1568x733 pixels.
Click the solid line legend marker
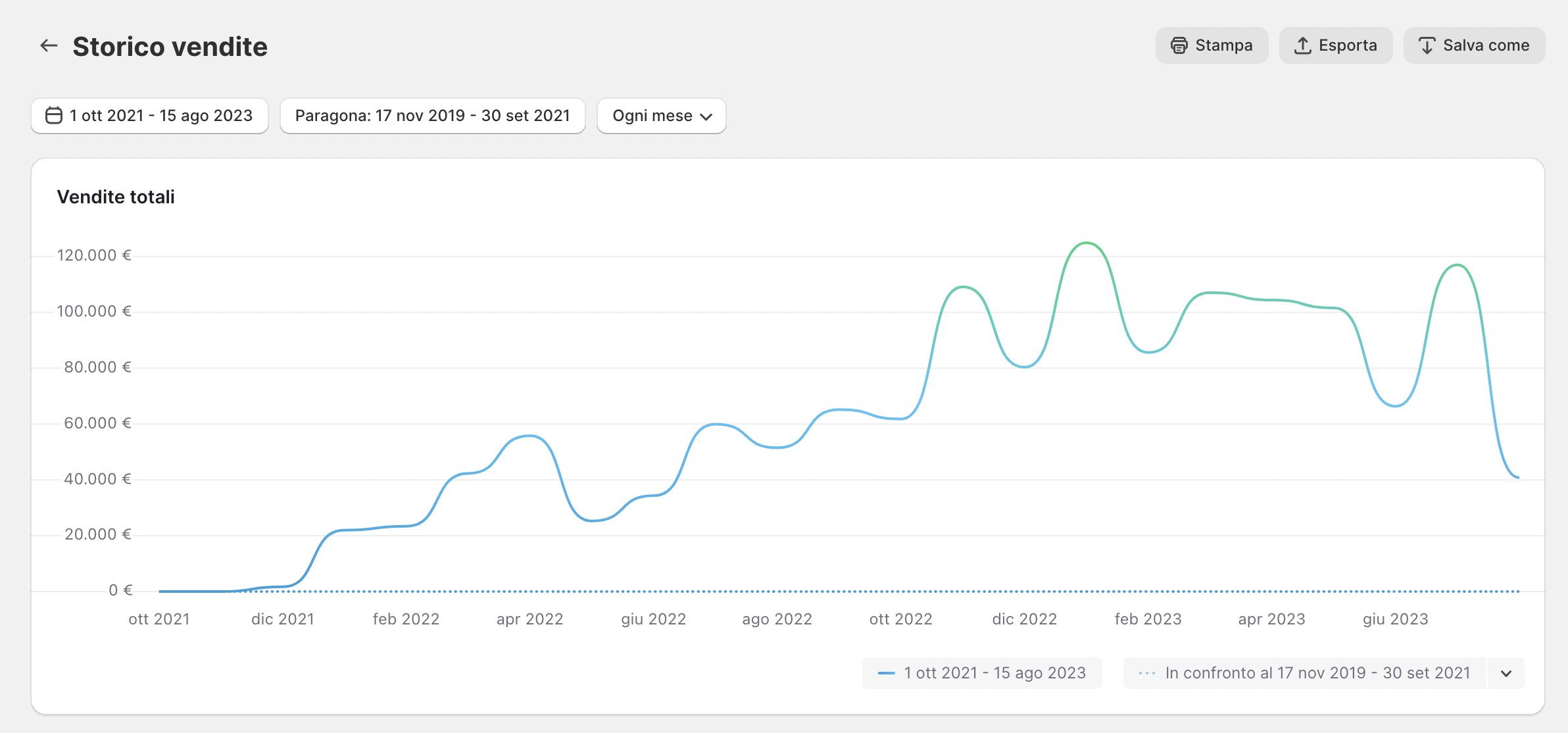pos(886,673)
